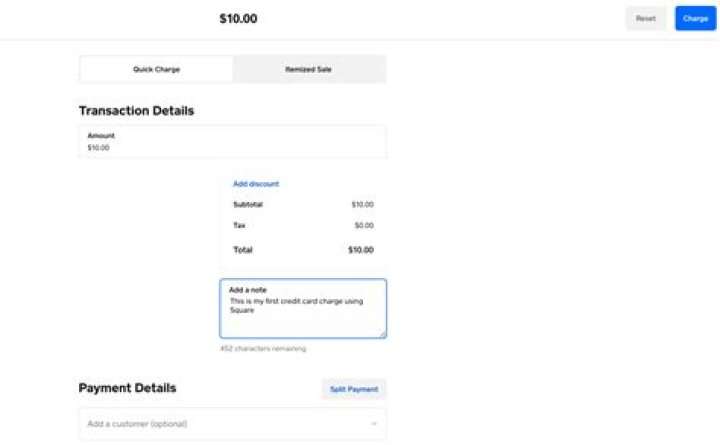
Task: Click the Payment Details heading
Action: coord(127,388)
